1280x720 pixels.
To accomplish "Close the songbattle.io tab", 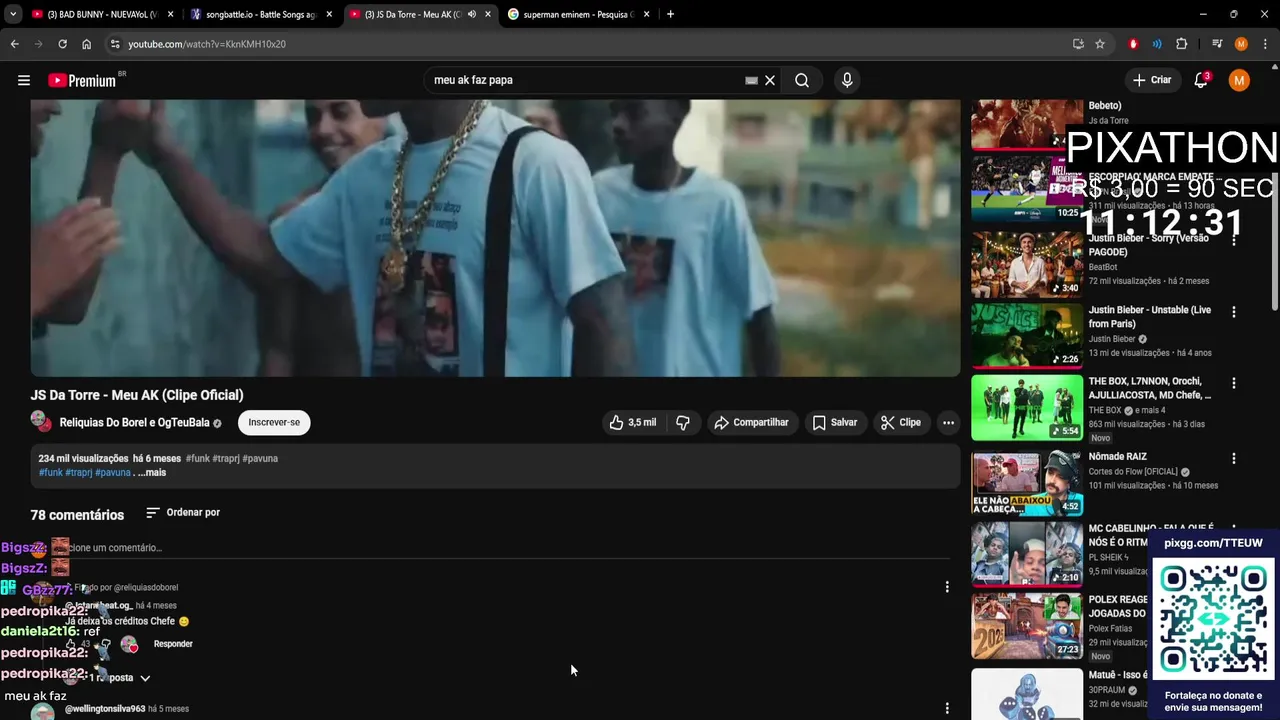I will [328, 14].
